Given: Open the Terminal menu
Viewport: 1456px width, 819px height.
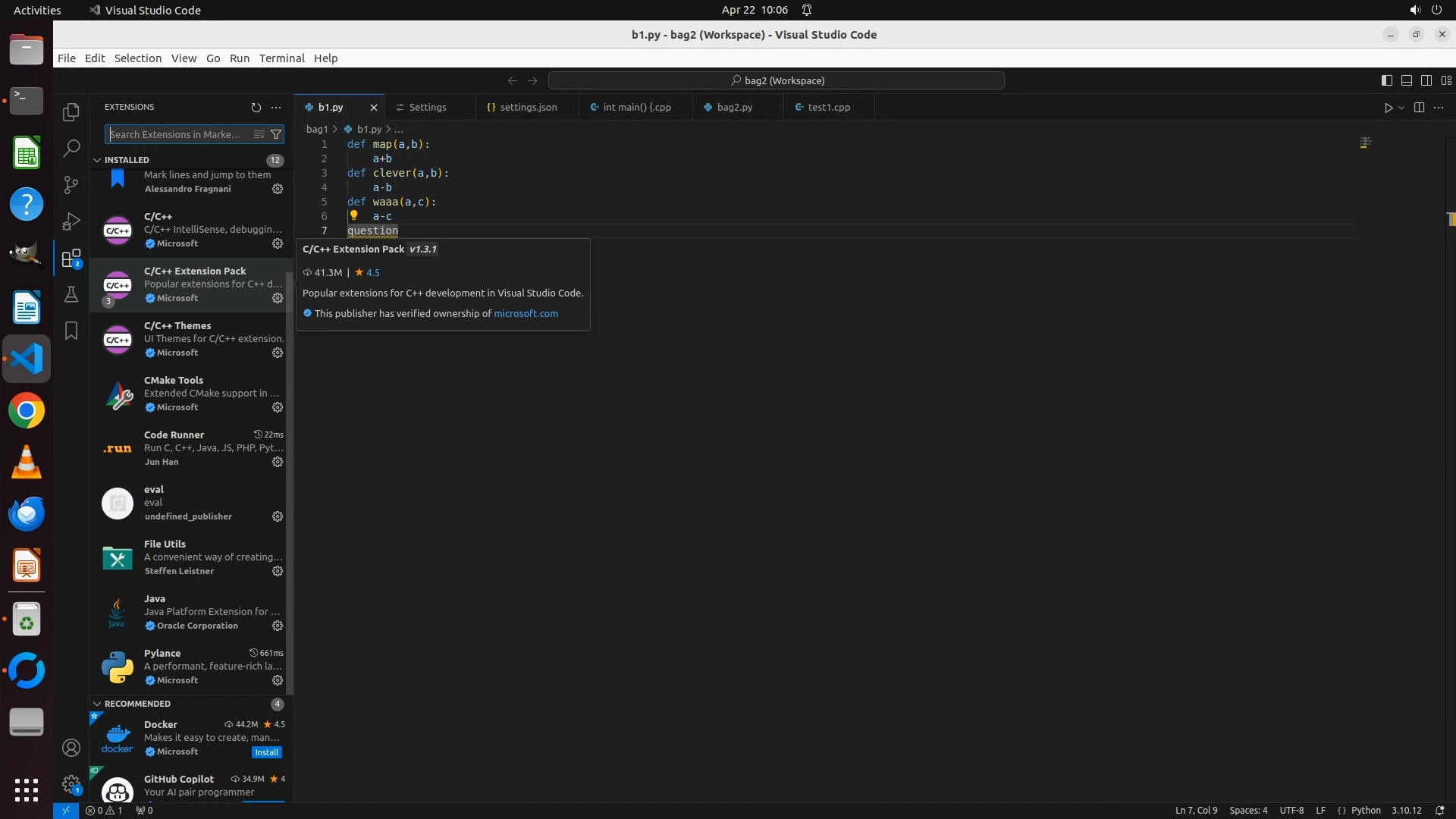Looking at the screenshot, I should pyautogui.click(x=281, y=58).
